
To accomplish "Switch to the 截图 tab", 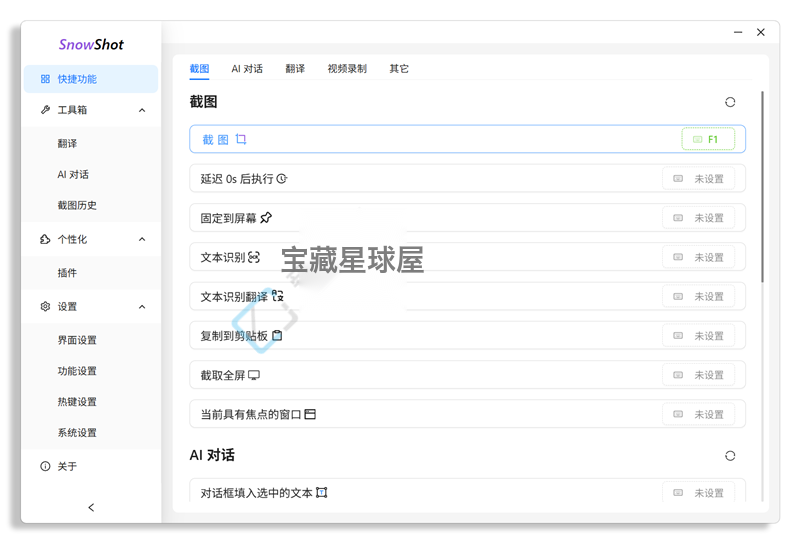I will [199, 69].
